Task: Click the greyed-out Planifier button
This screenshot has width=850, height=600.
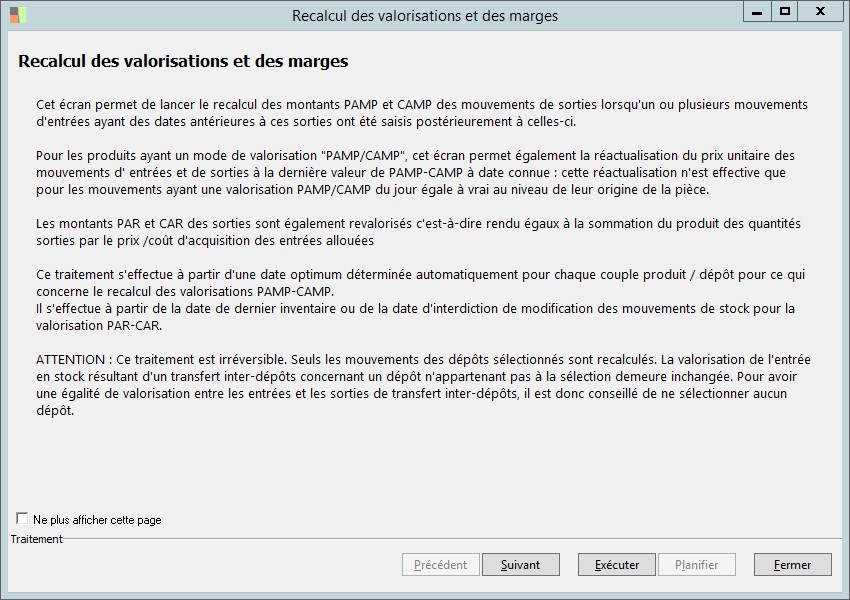Action: (696, 565)
